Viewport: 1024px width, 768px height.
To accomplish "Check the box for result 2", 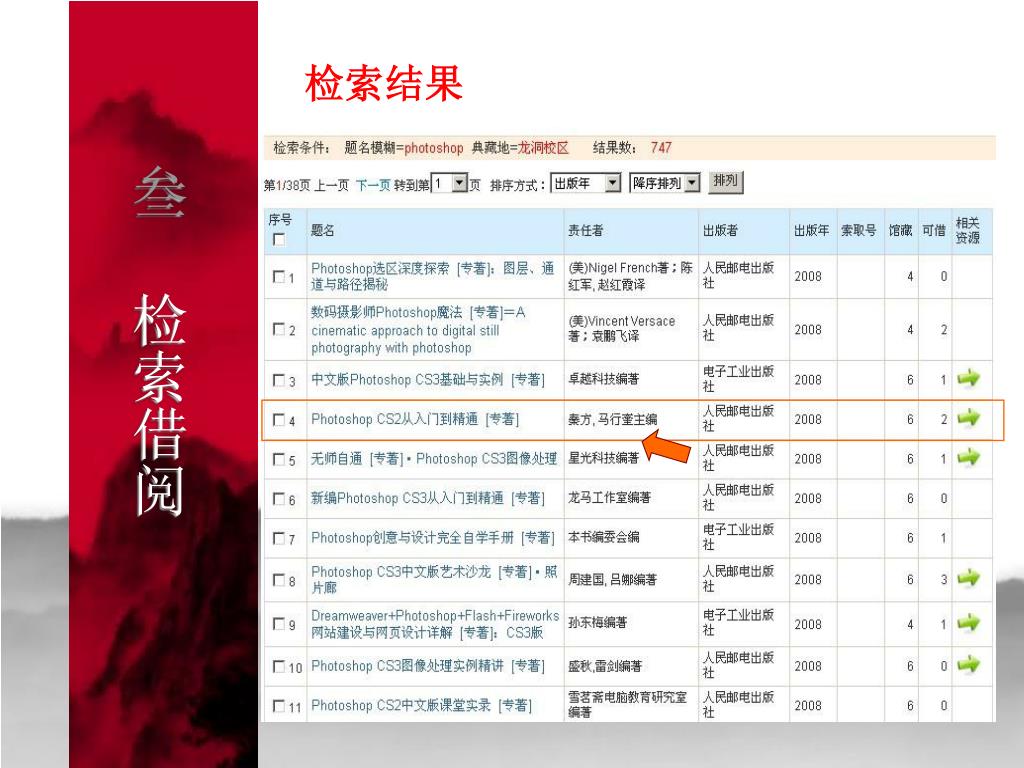I will tap(279, 328).
